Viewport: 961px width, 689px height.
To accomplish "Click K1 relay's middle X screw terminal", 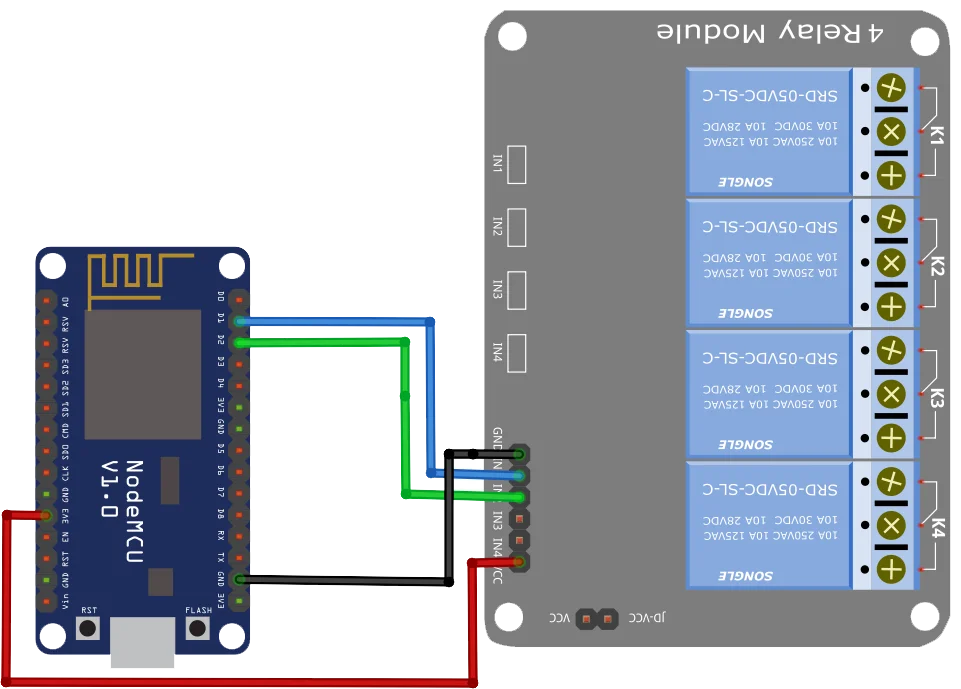I will 891,132.
